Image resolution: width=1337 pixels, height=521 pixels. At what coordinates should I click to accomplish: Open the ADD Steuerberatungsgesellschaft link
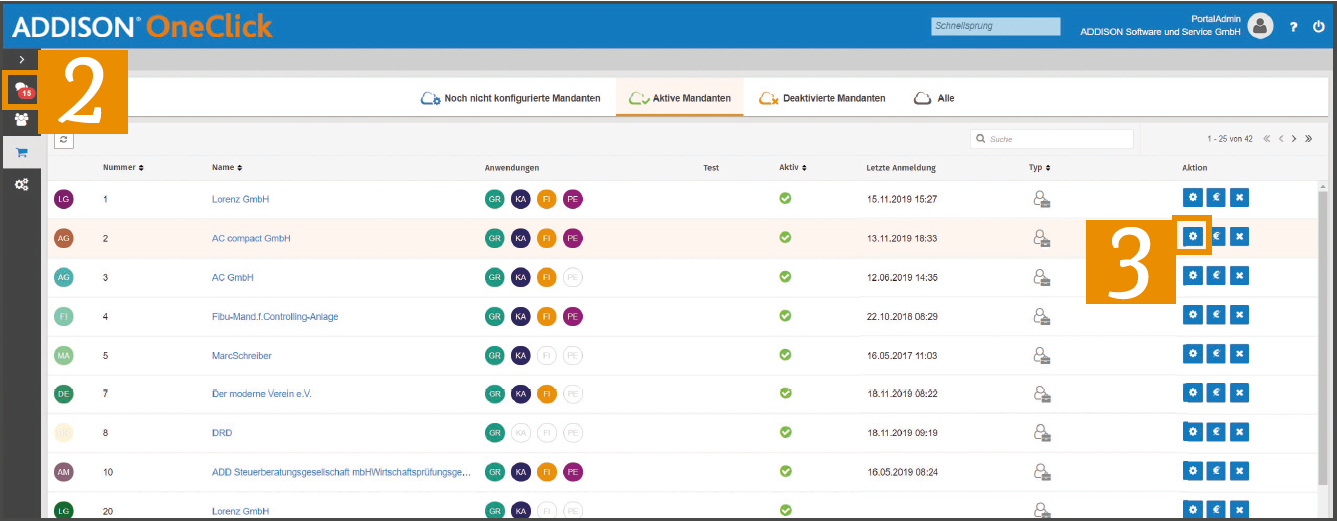point(341,472)
